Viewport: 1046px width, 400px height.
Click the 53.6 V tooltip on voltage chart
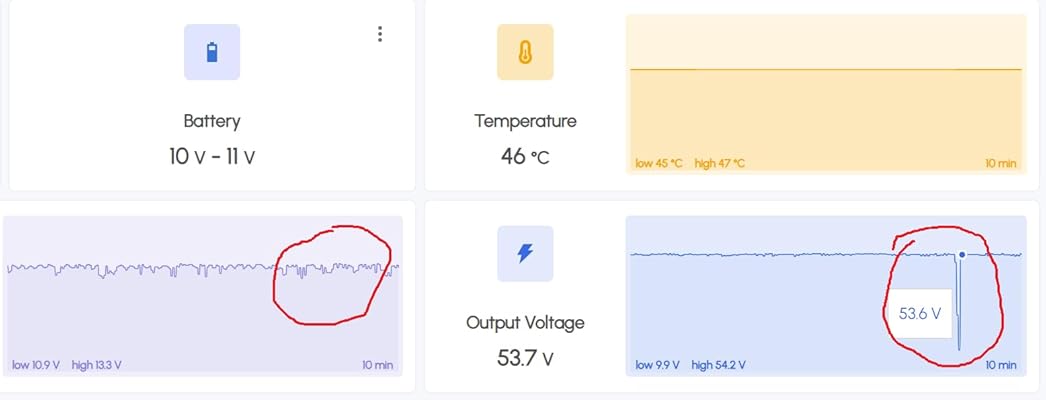pos(920,314)
